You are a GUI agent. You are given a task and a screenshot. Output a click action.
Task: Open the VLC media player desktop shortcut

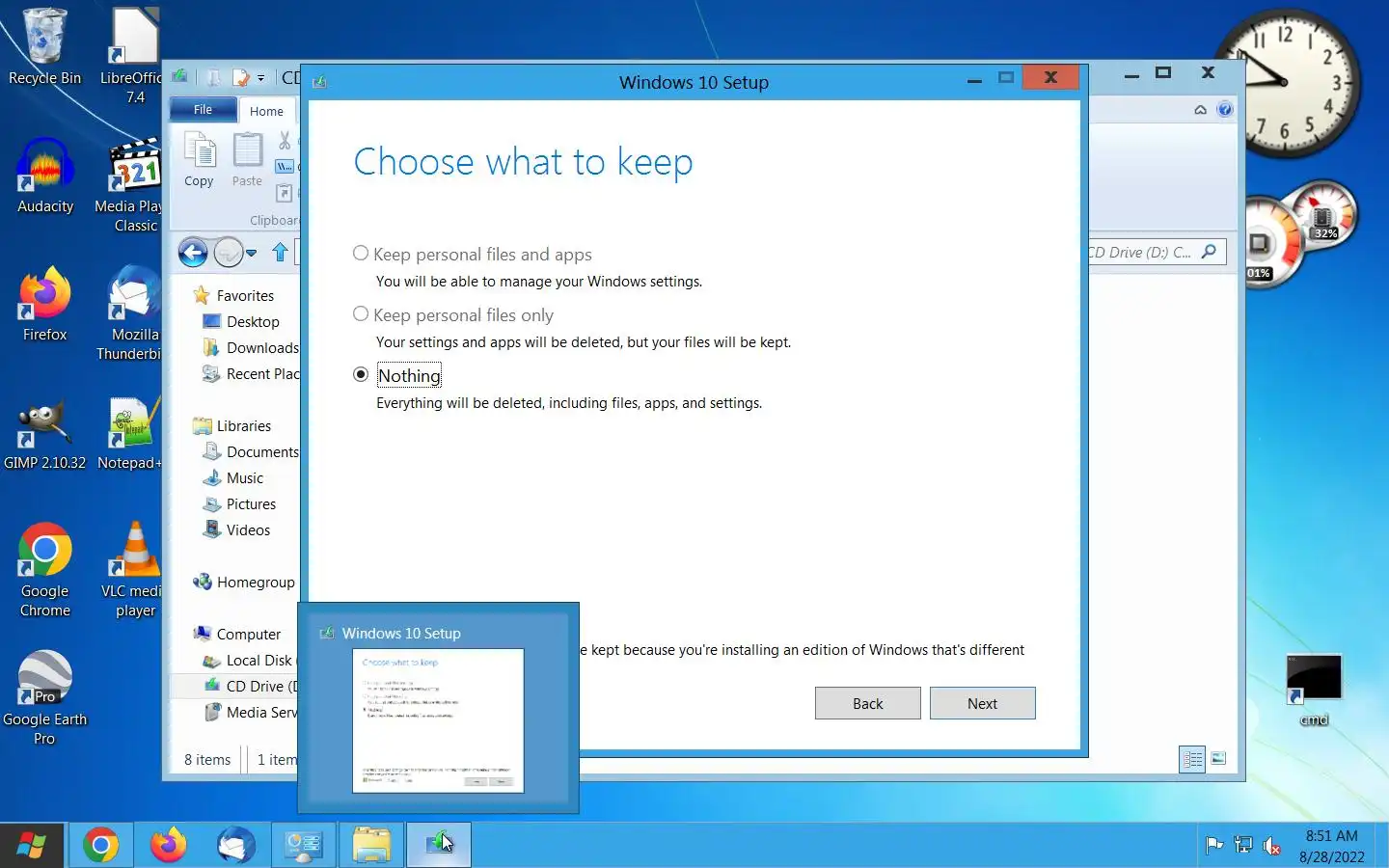135,569
